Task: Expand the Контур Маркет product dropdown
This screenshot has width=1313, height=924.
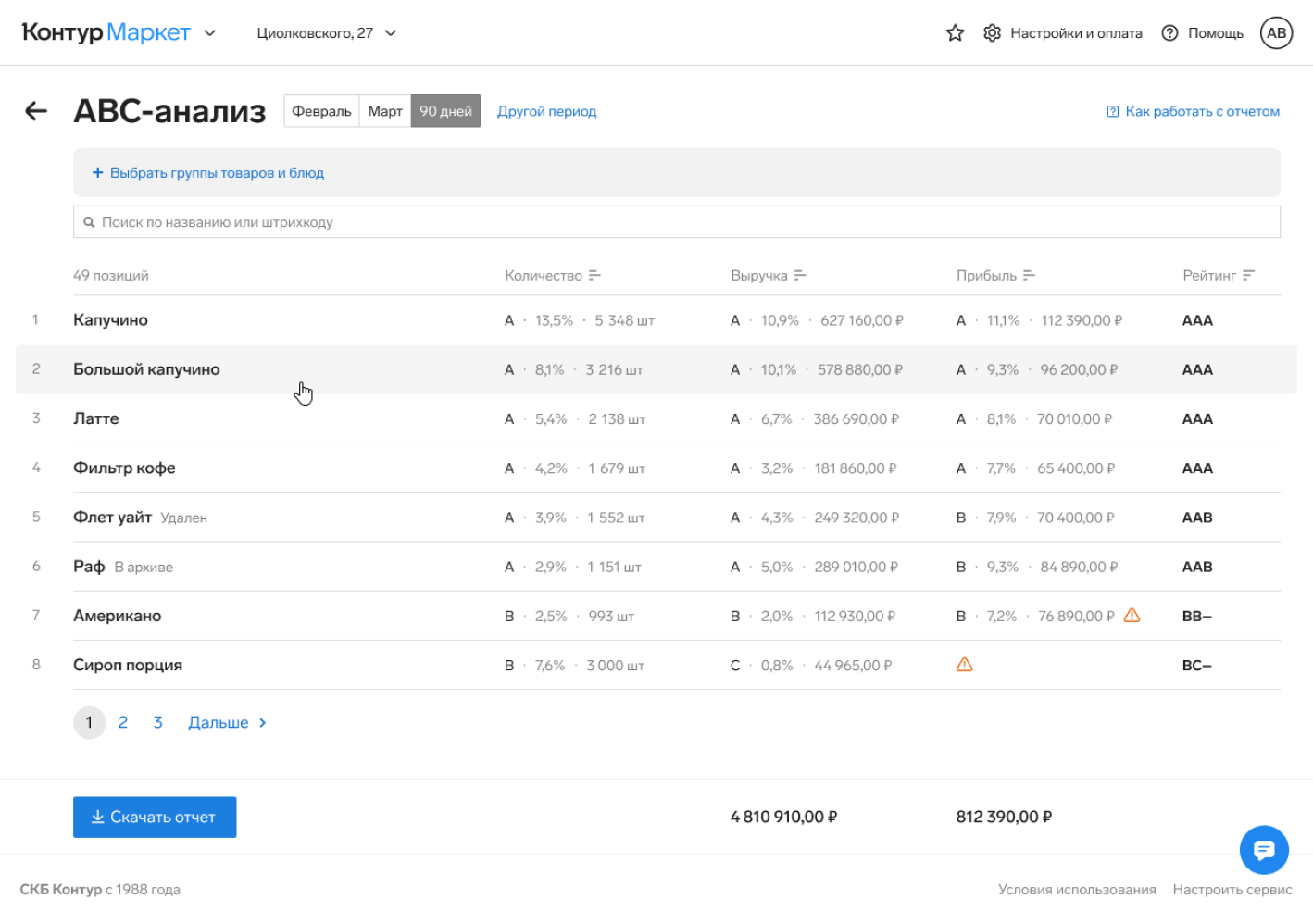Action: (x=210, y=33)
